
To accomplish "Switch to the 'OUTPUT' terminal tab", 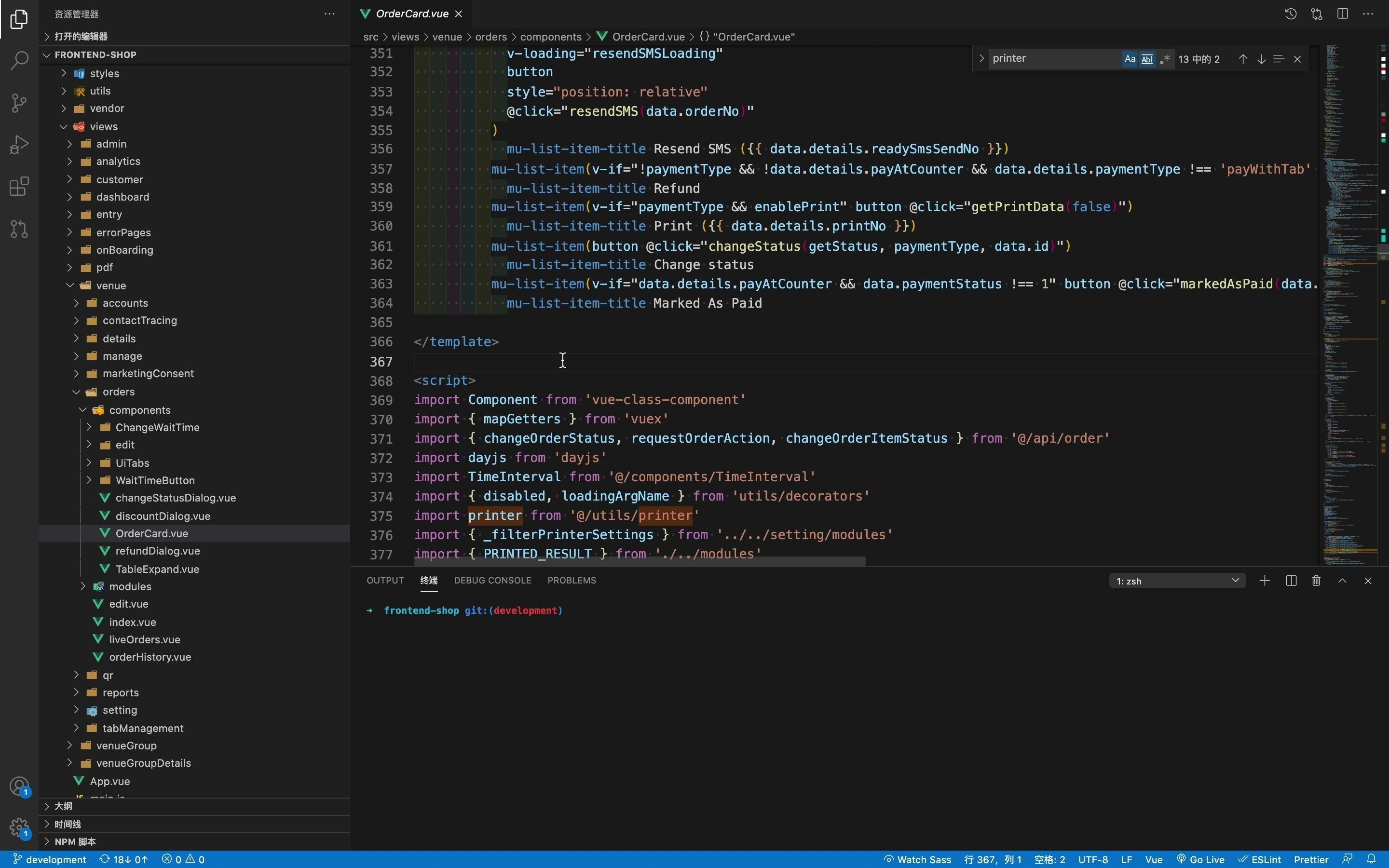I will (385, 580).
